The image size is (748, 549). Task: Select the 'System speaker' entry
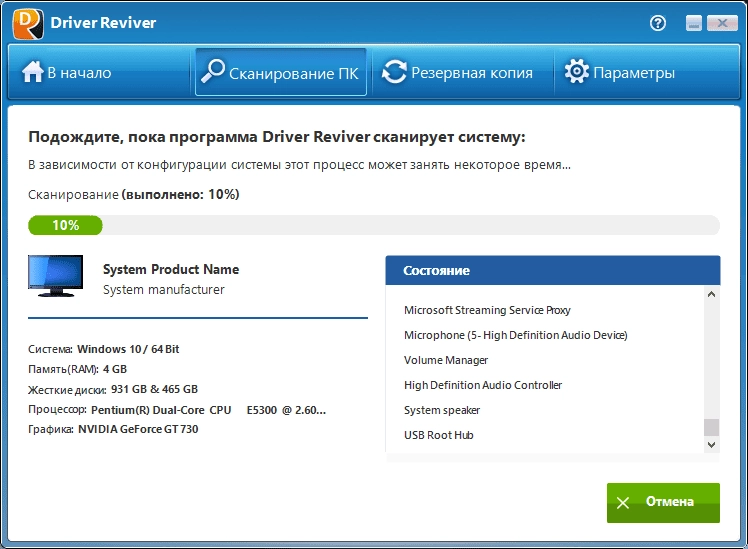pos(442,410)
